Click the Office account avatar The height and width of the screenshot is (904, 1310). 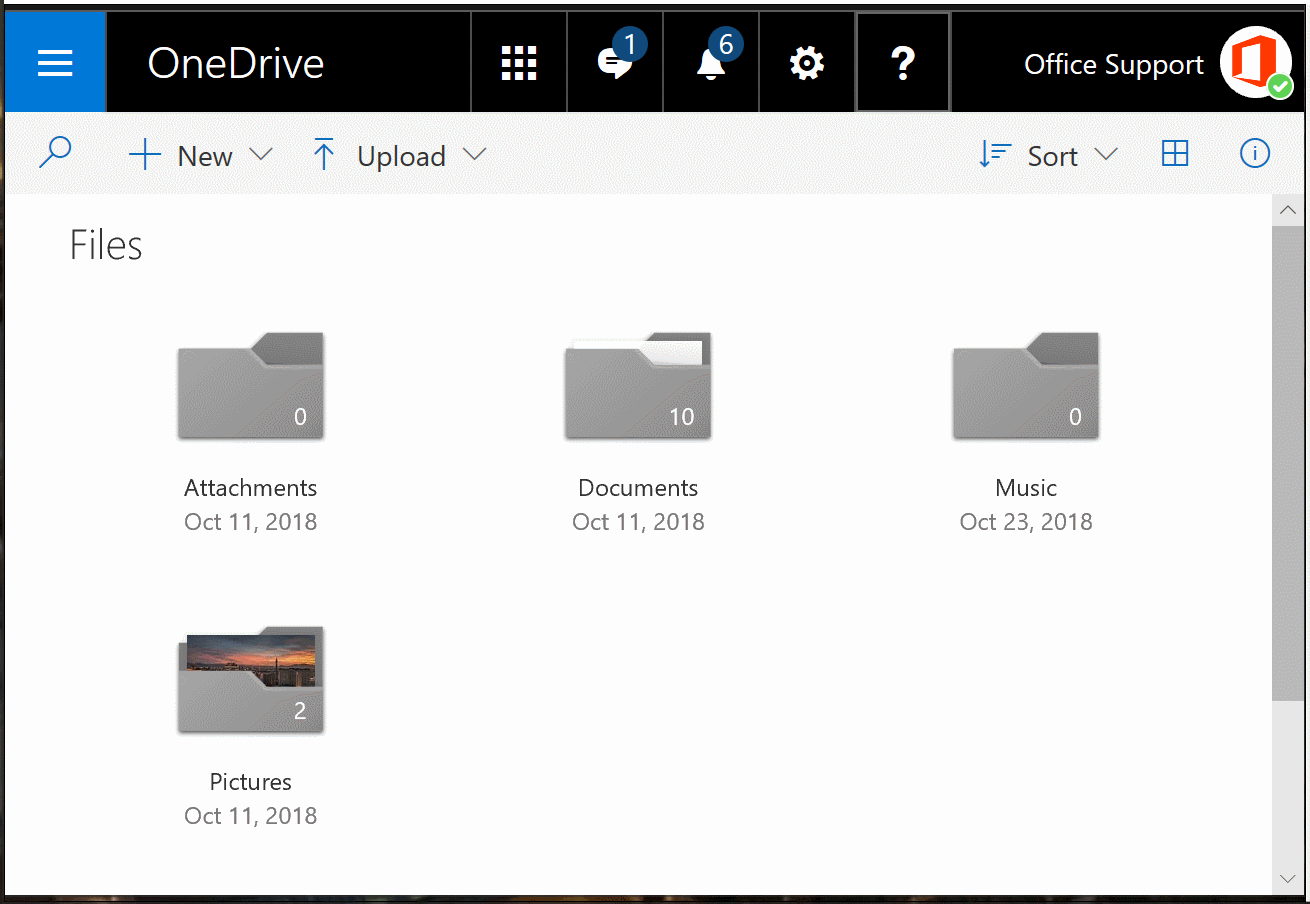pos(1259,62)
